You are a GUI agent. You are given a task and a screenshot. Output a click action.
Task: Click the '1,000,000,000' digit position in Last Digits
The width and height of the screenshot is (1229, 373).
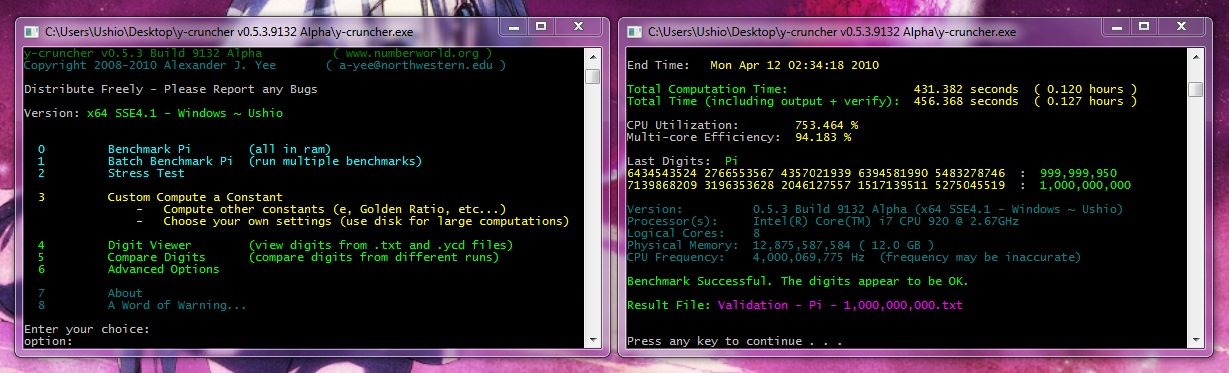1086,185
